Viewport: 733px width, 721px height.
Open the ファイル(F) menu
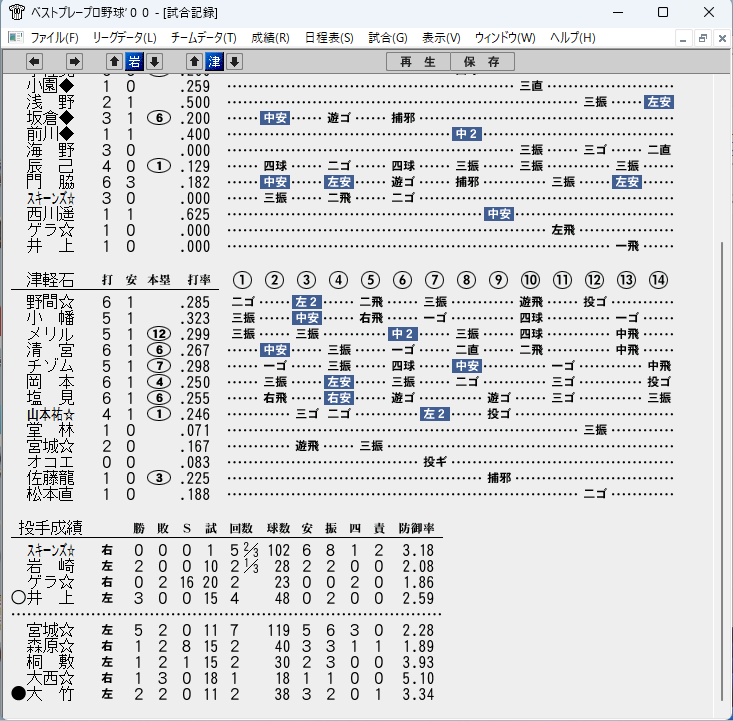(x=55, y=37)
